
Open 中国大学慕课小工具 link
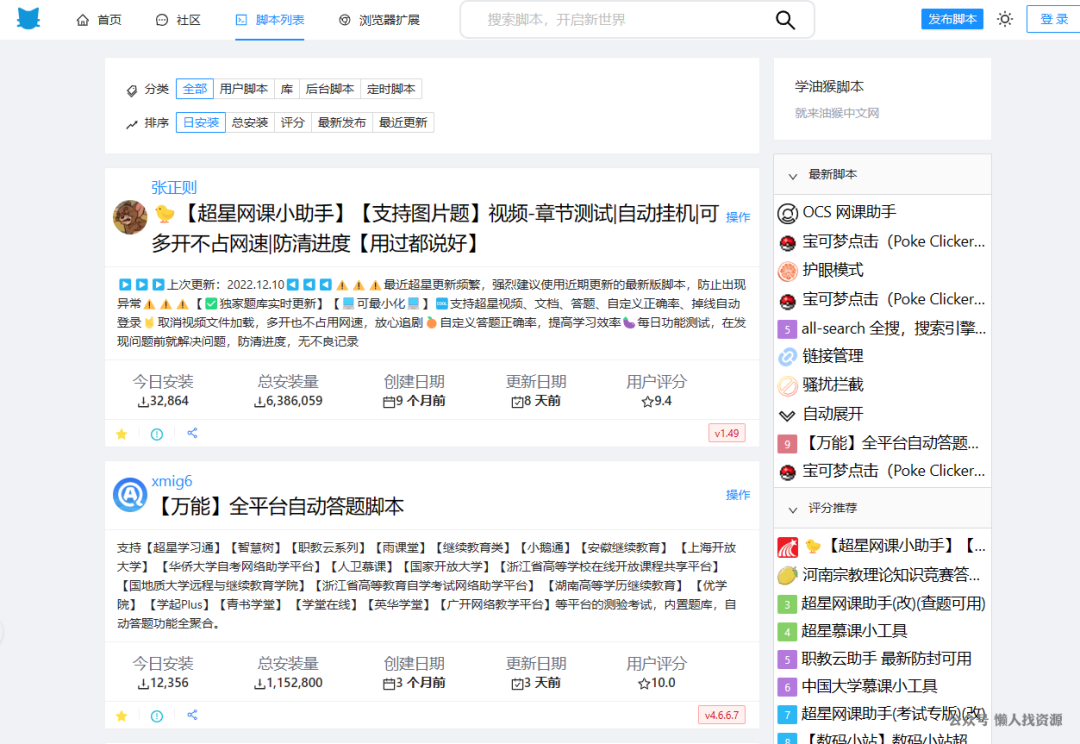point(869,686)
